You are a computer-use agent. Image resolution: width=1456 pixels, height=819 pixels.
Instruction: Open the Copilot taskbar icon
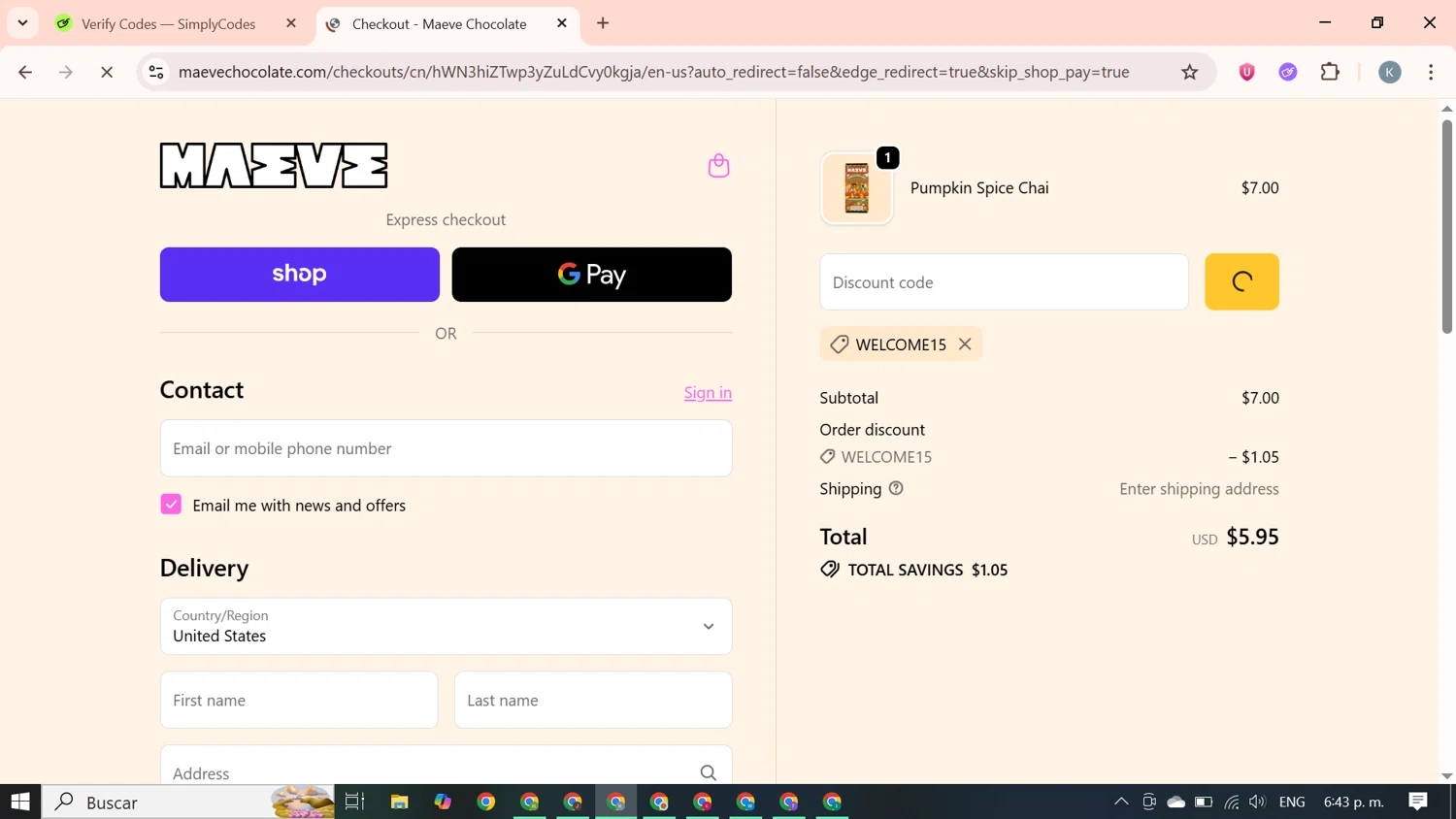443,802
